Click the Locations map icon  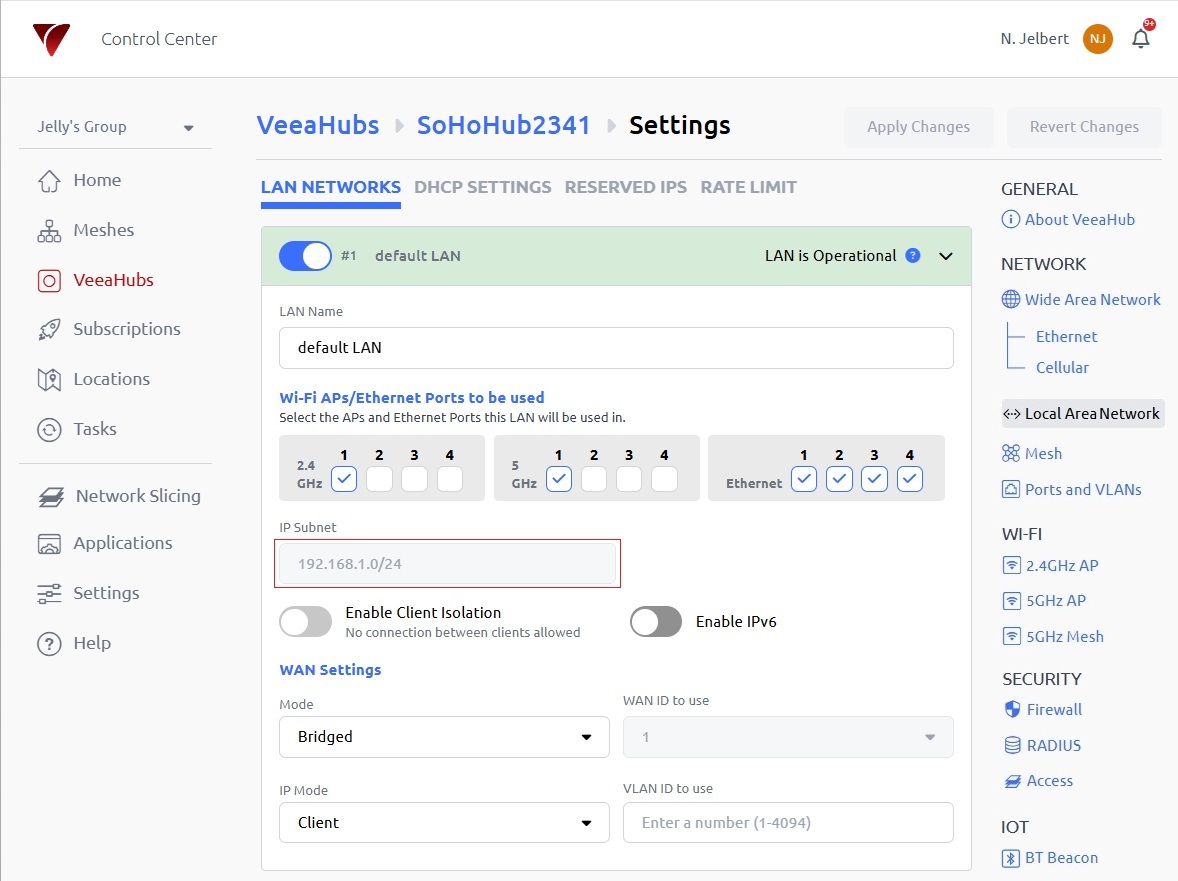[x=50, y=379]
